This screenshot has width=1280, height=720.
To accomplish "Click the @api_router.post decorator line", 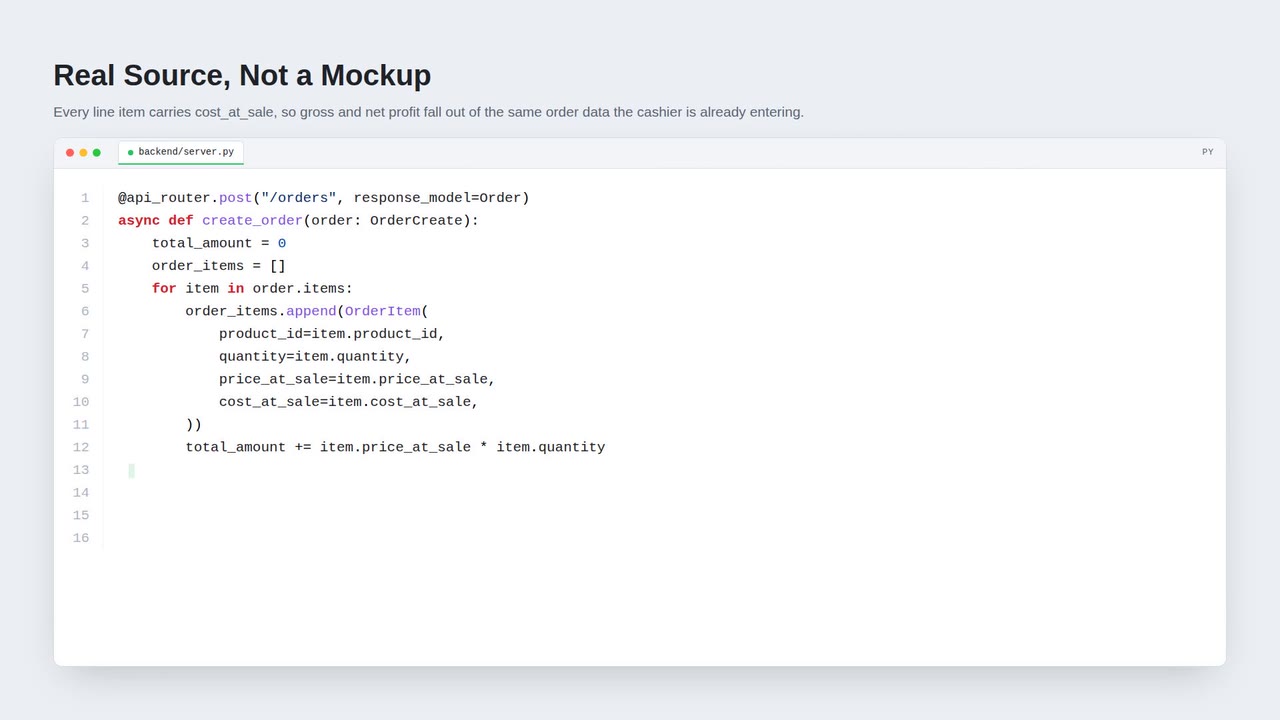I will click(324, 198).
